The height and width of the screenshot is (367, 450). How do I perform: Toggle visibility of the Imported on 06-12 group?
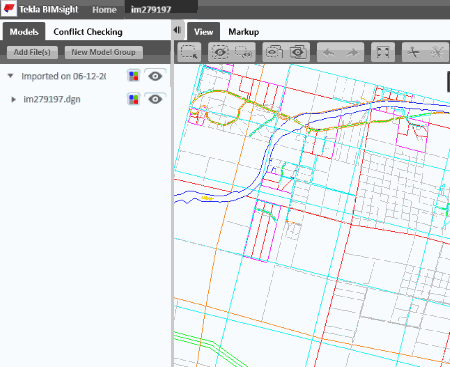155,76
